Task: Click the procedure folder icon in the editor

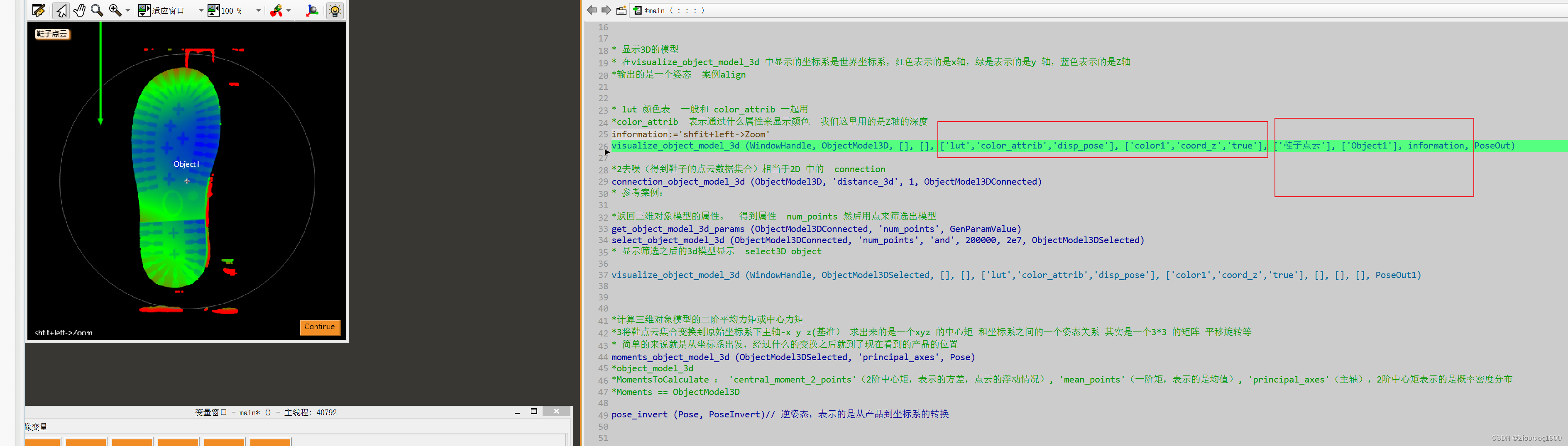Action: click(621, 10)
